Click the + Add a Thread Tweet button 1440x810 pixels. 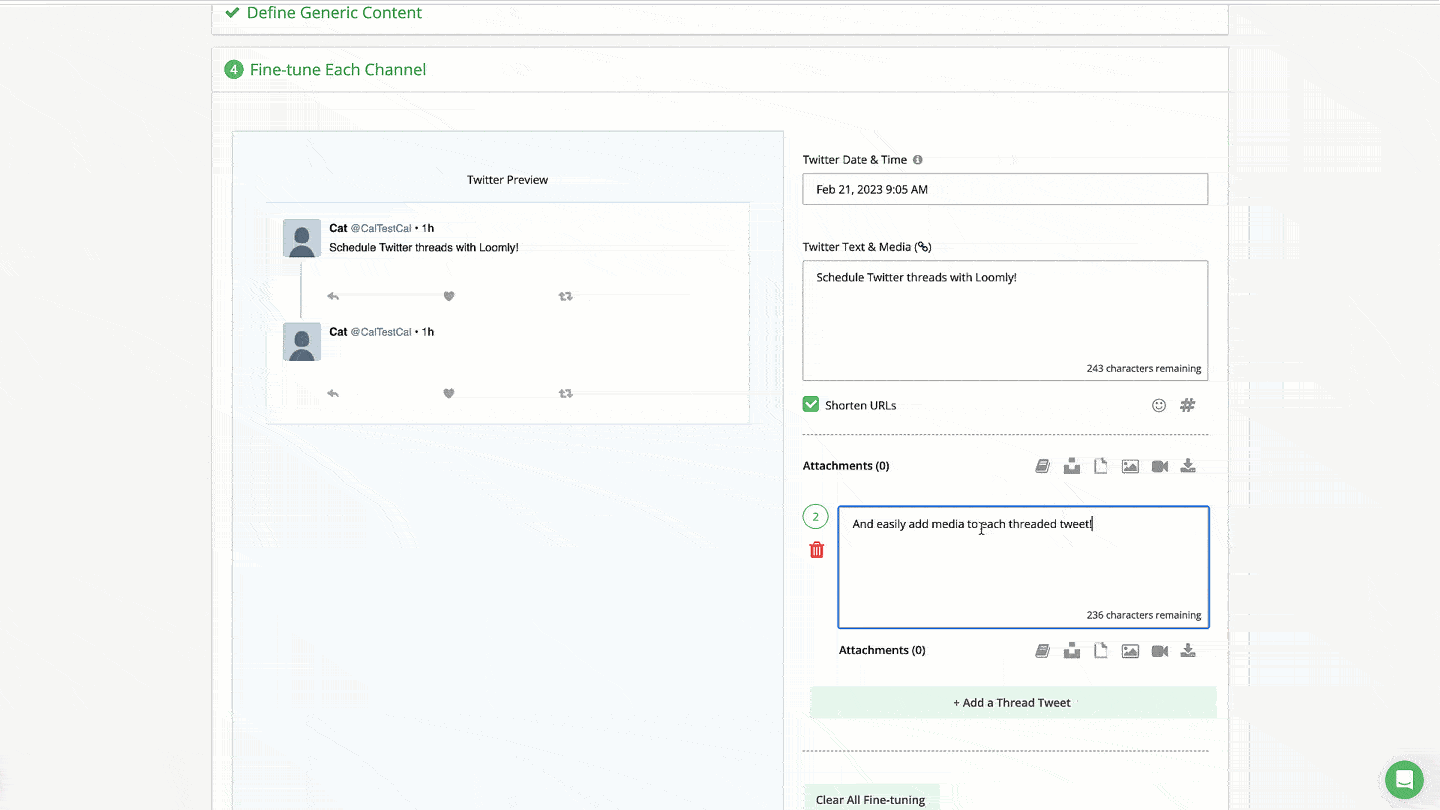[x=1012, y=703]
